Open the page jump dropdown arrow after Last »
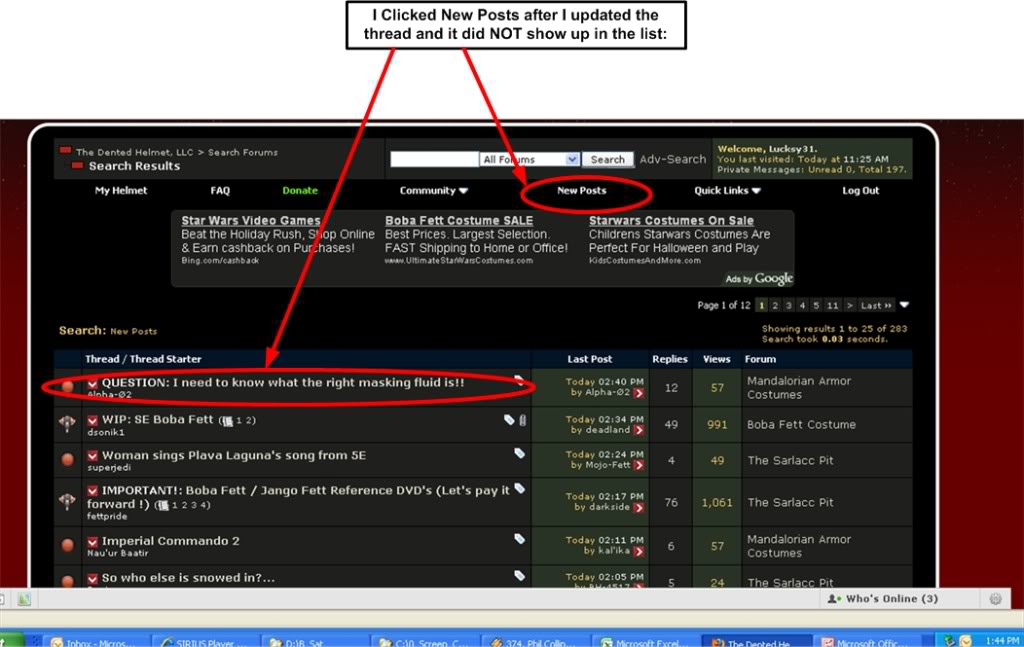Screen dimensions: 1024x647 coord(904,305)
